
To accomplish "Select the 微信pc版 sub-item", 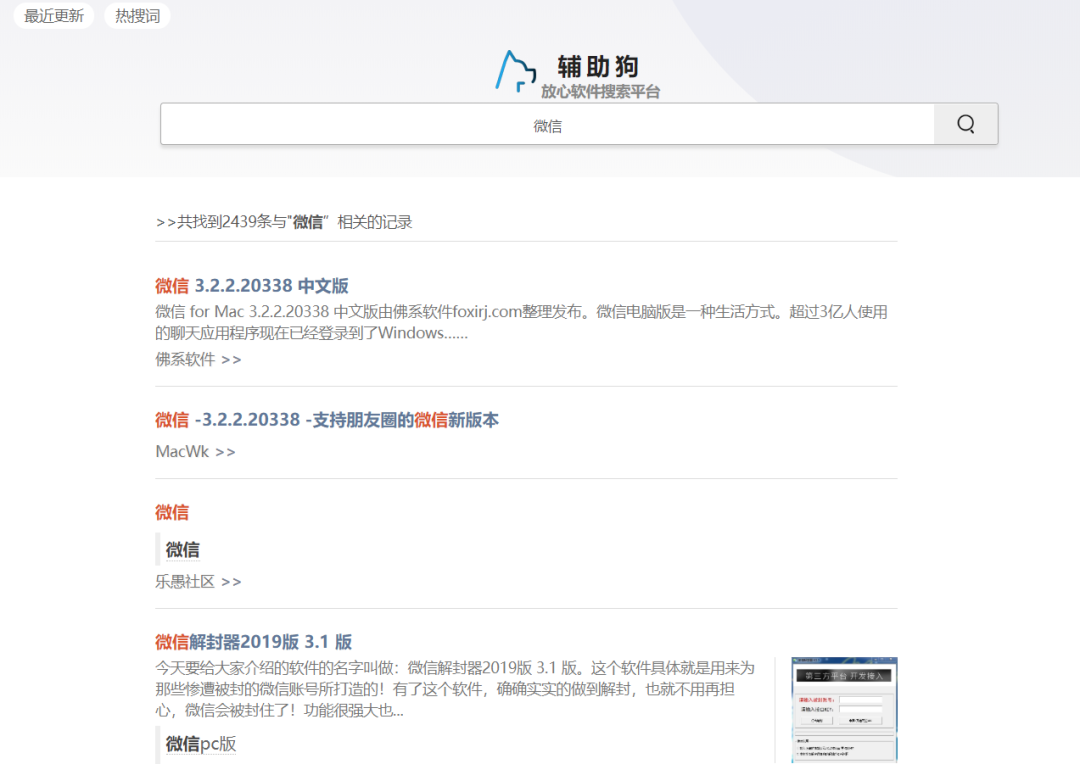I will tap(200, 744).
